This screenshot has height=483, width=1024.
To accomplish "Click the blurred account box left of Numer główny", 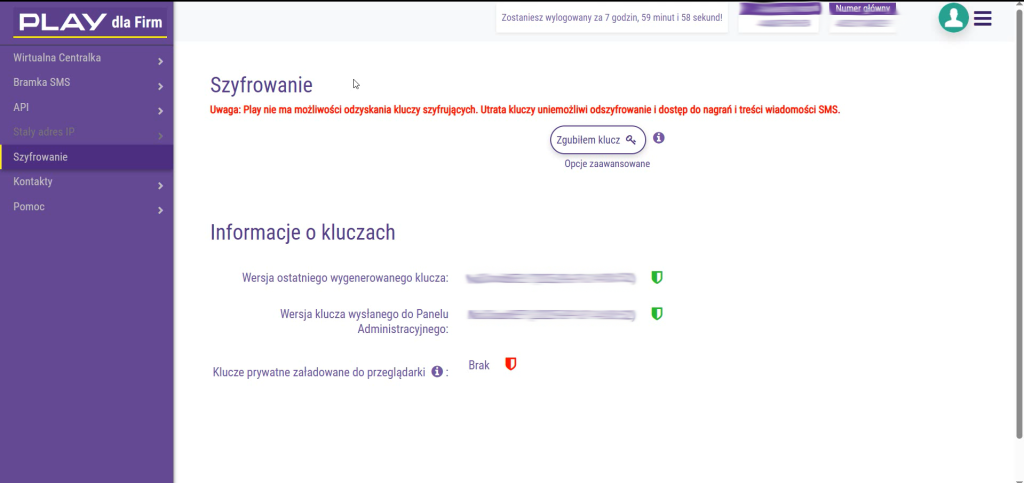I will click(778, 17).
